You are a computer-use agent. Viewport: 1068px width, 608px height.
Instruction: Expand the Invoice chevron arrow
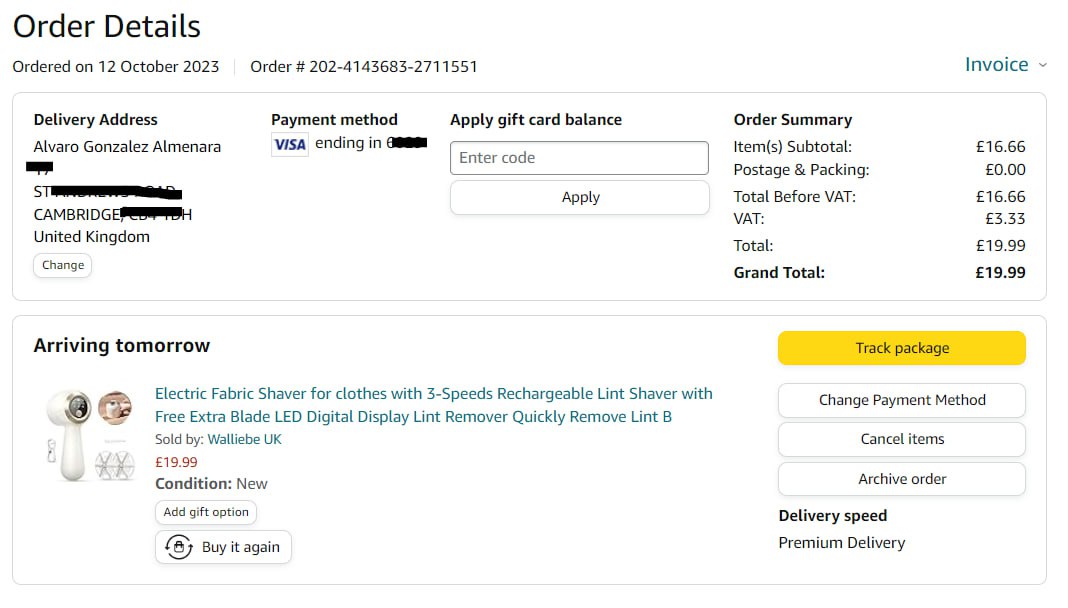(x=1043, y=65)
